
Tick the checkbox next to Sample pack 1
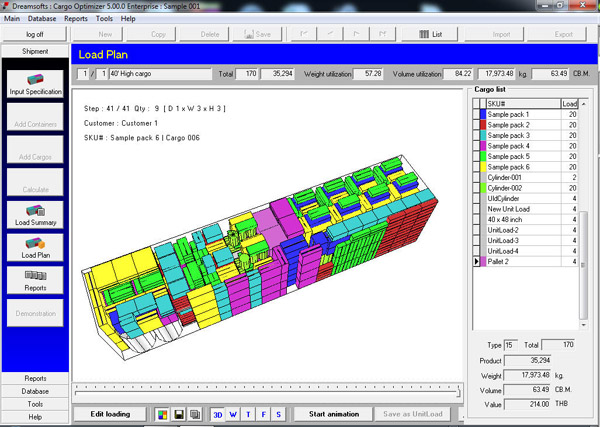(x=476, y=114)
